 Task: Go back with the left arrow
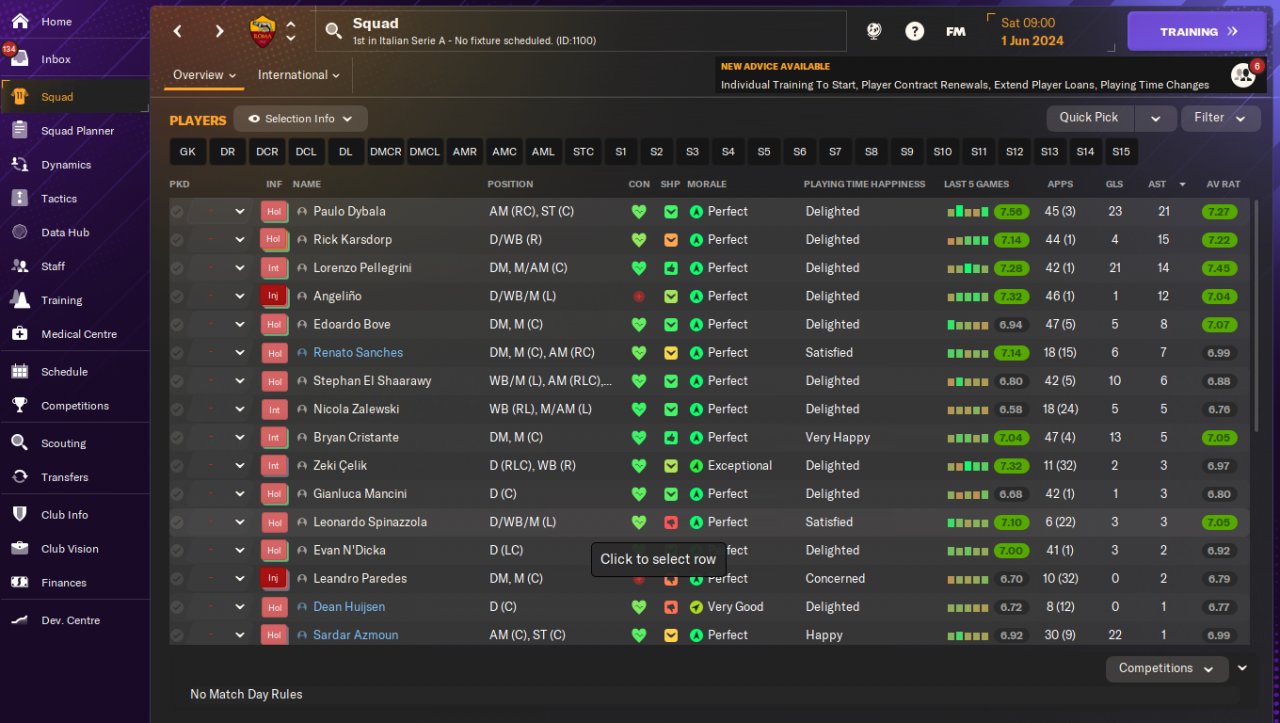[178, 31]
